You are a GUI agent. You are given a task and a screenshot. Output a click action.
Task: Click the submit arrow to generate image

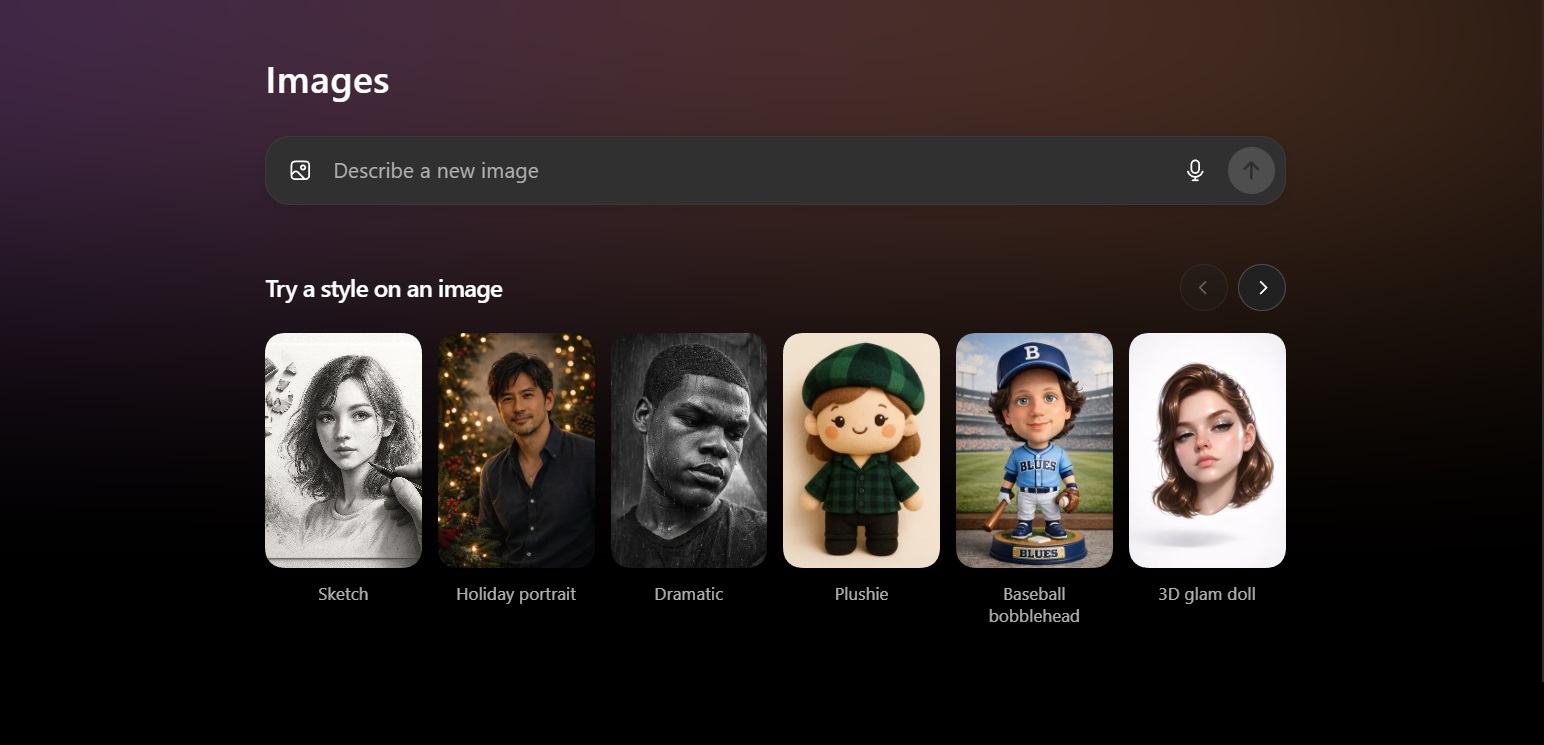pos(1250,170)
